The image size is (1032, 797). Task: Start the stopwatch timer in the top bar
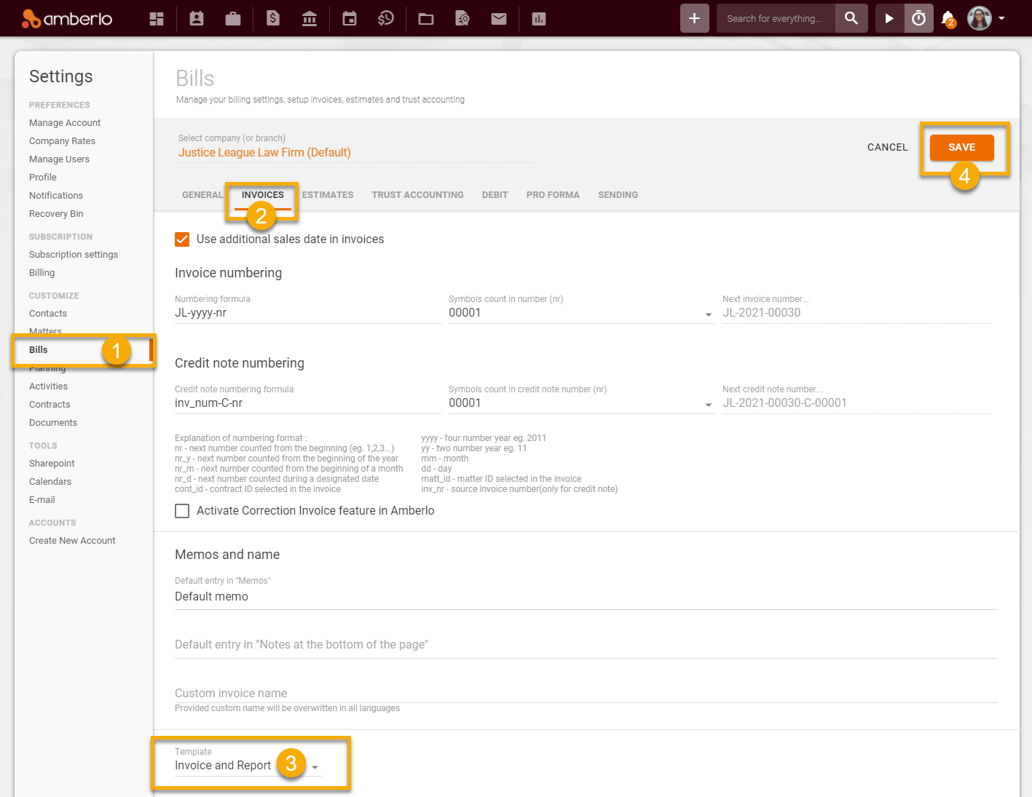(918, 18)
